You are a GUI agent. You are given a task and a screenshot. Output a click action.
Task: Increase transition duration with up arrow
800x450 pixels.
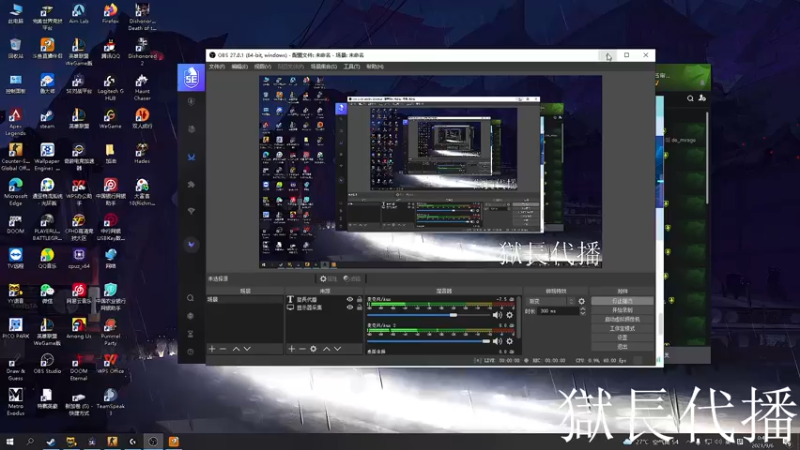pyautogui.click(x=583, y=309)
